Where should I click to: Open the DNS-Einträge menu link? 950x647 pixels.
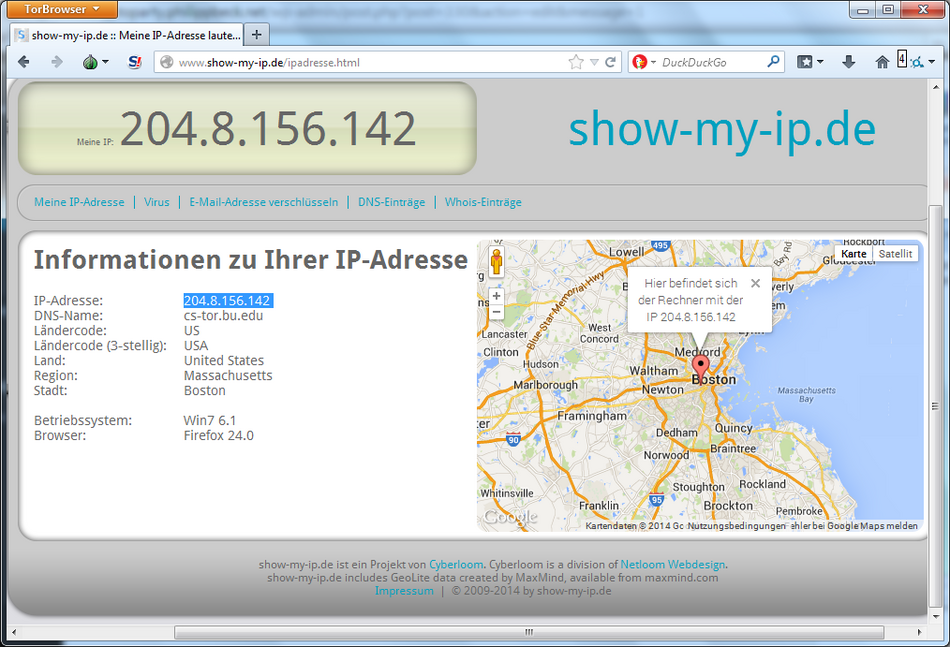click(x=391, y=202)
